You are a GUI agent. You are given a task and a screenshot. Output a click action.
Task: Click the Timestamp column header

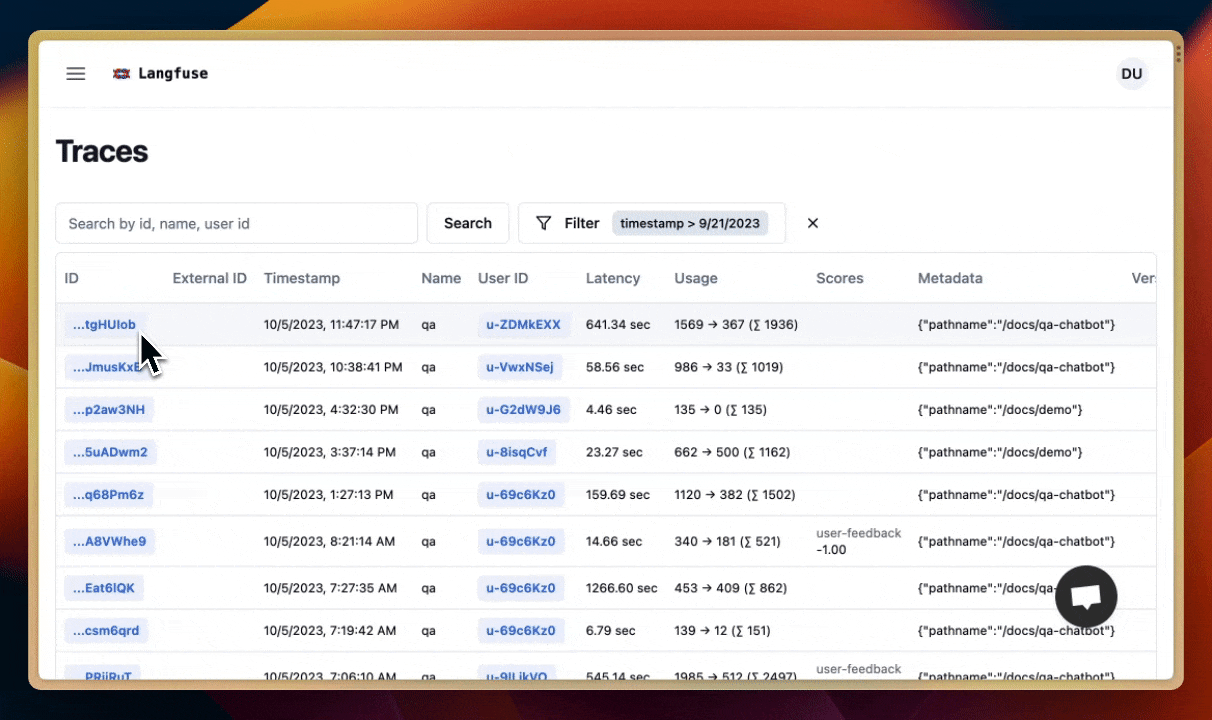(x=302, y=278)
